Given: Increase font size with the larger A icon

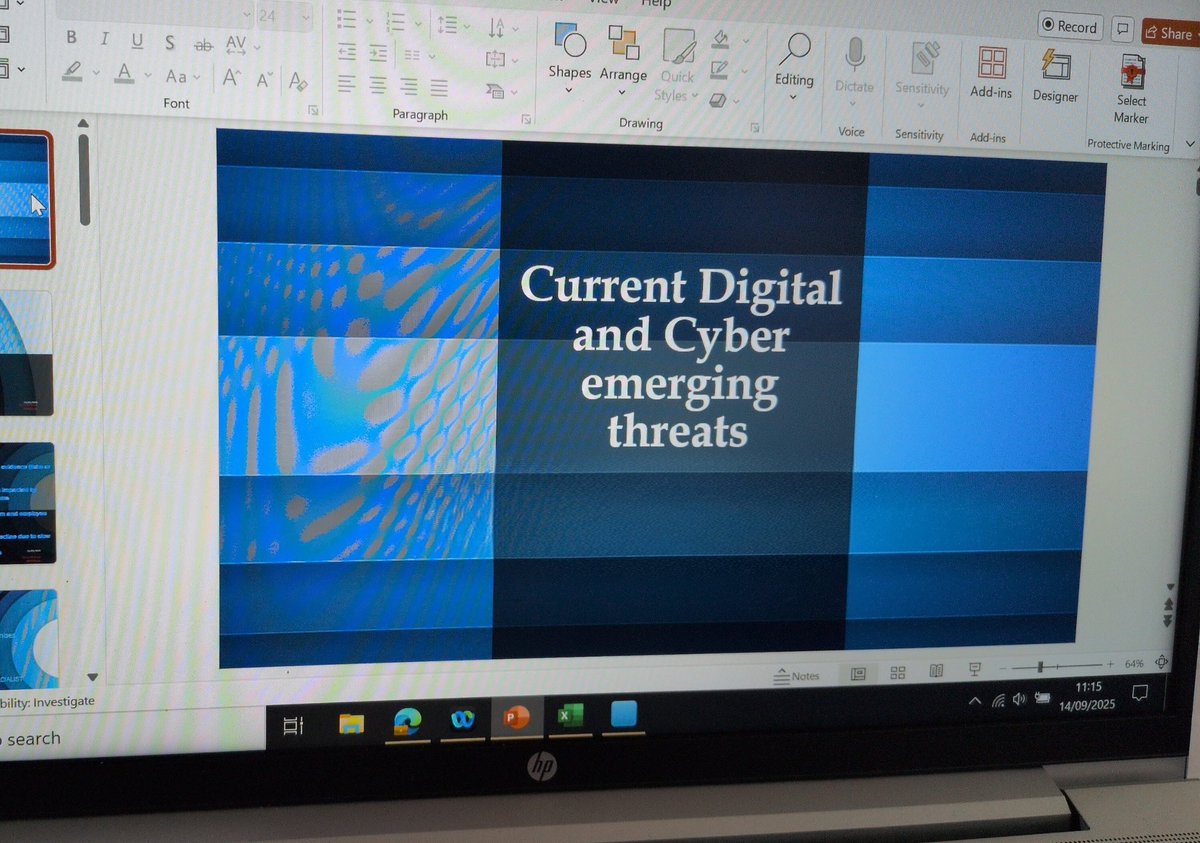Looking at the screenshot, I should (x=230, y=78).
